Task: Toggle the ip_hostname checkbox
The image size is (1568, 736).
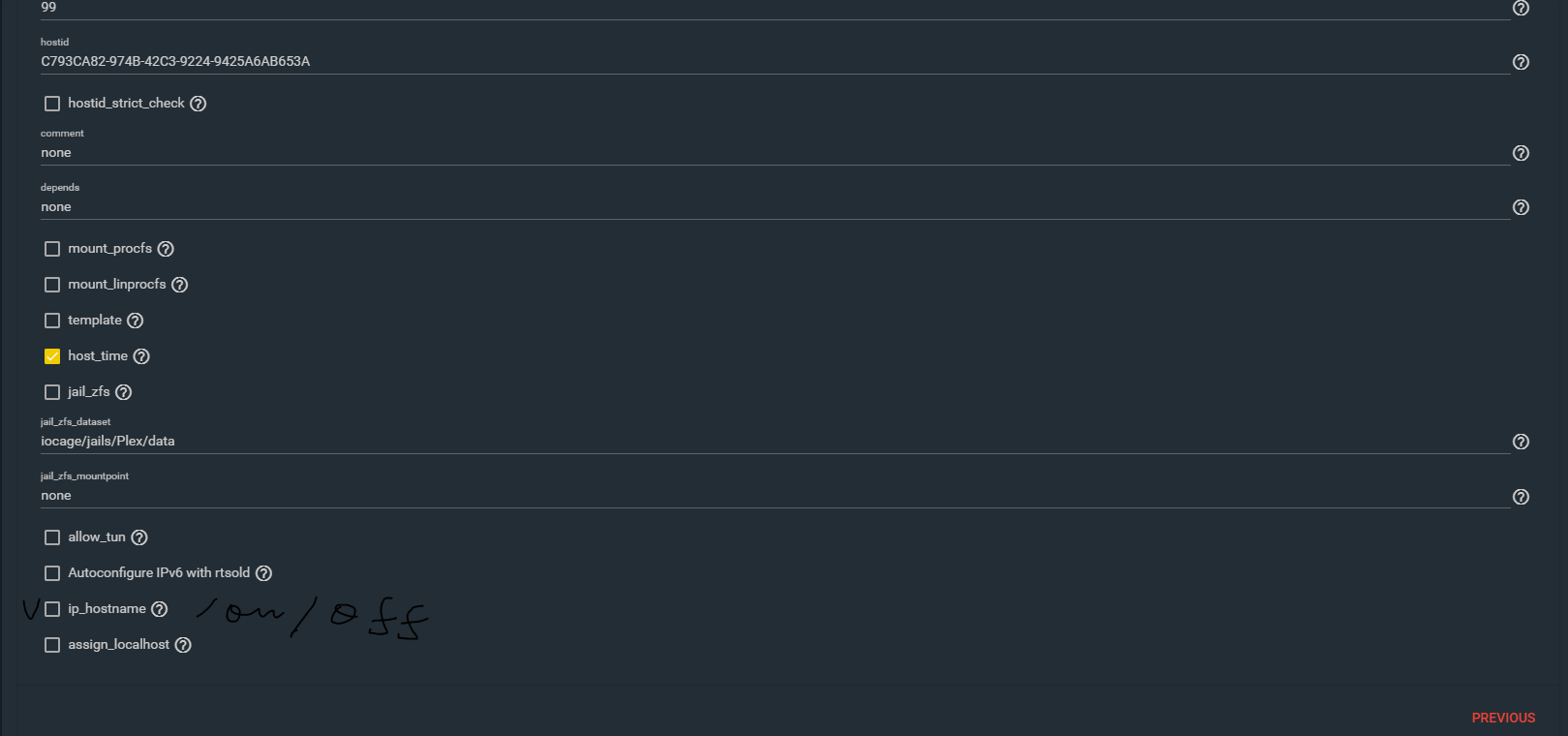Action: (52, 609)
